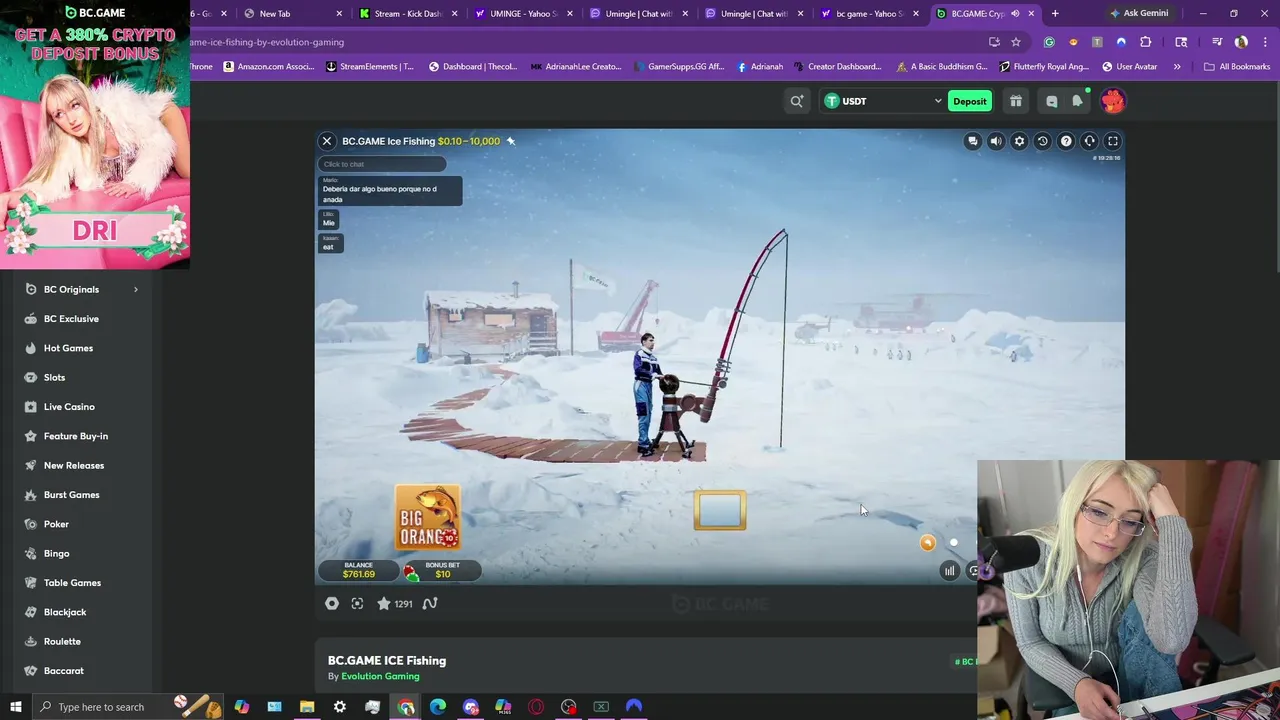Screen dimensions: 1280x720
Task: Click the in-game 'Click to chat' field
Action: (382, 164)
